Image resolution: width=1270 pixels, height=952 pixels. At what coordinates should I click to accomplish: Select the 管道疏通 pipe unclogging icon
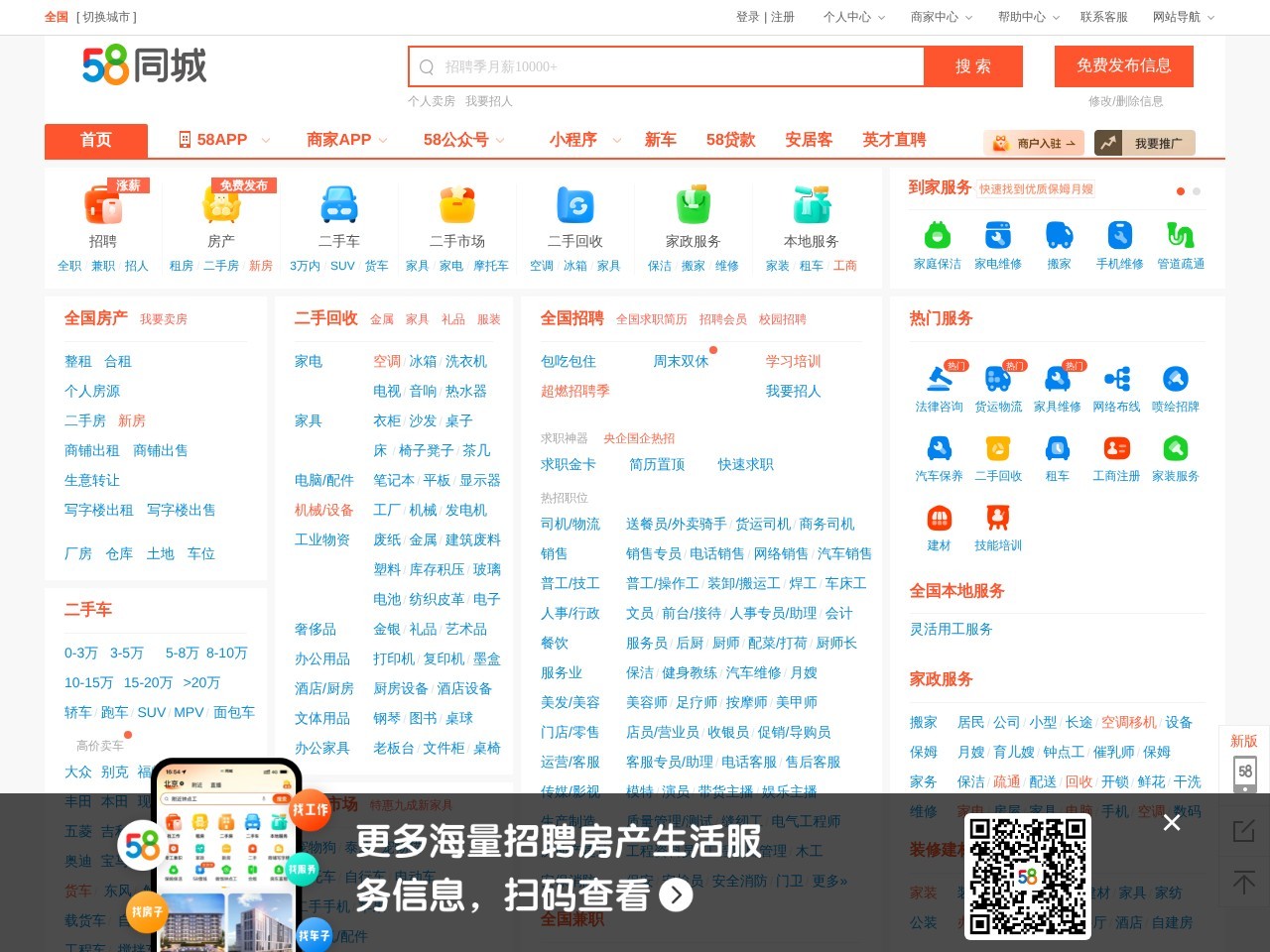tap(1181, 235)
